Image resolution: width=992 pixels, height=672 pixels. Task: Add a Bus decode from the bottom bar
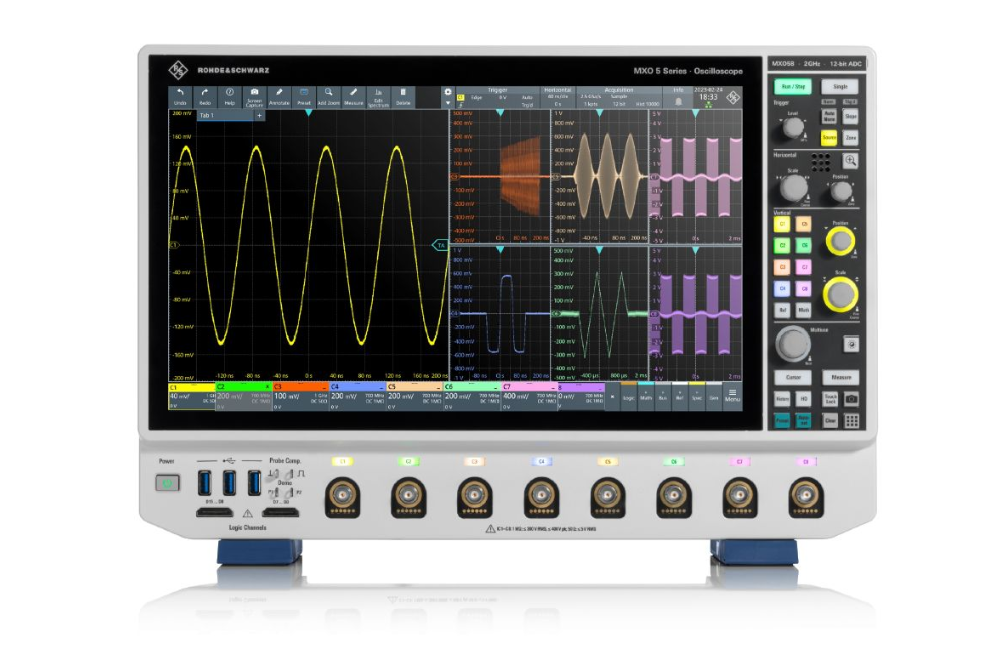point(662,395)
